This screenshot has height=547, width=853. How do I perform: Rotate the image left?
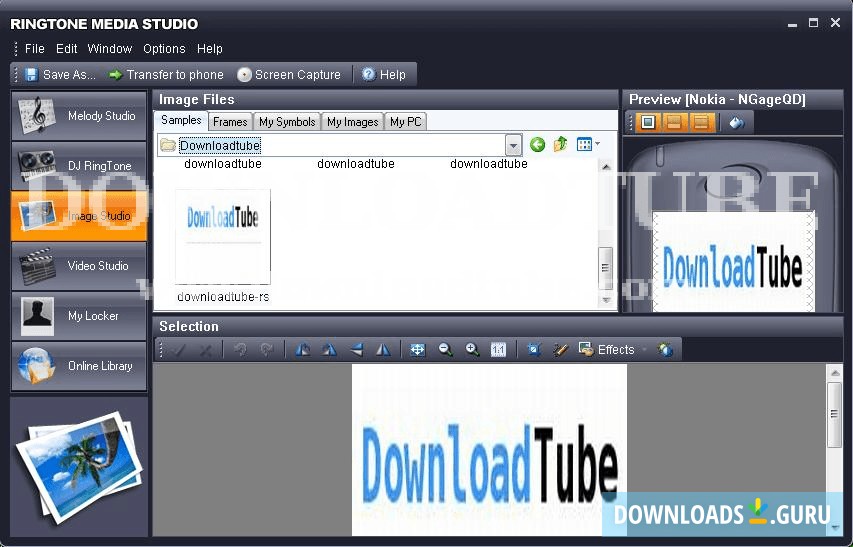pyautogui.click(x=302, y=350)
